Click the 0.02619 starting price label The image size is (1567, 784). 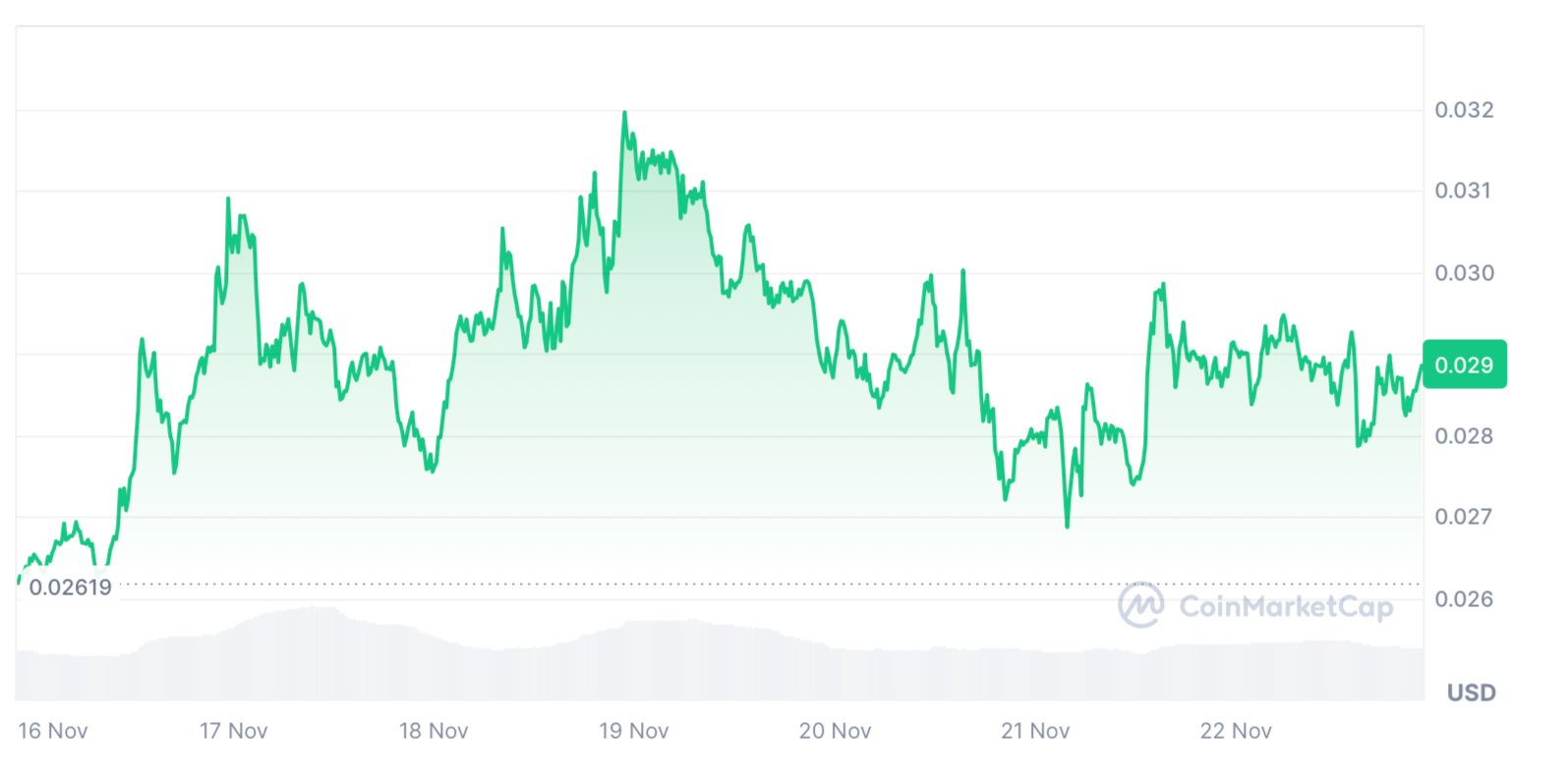[x=70, y=588]
